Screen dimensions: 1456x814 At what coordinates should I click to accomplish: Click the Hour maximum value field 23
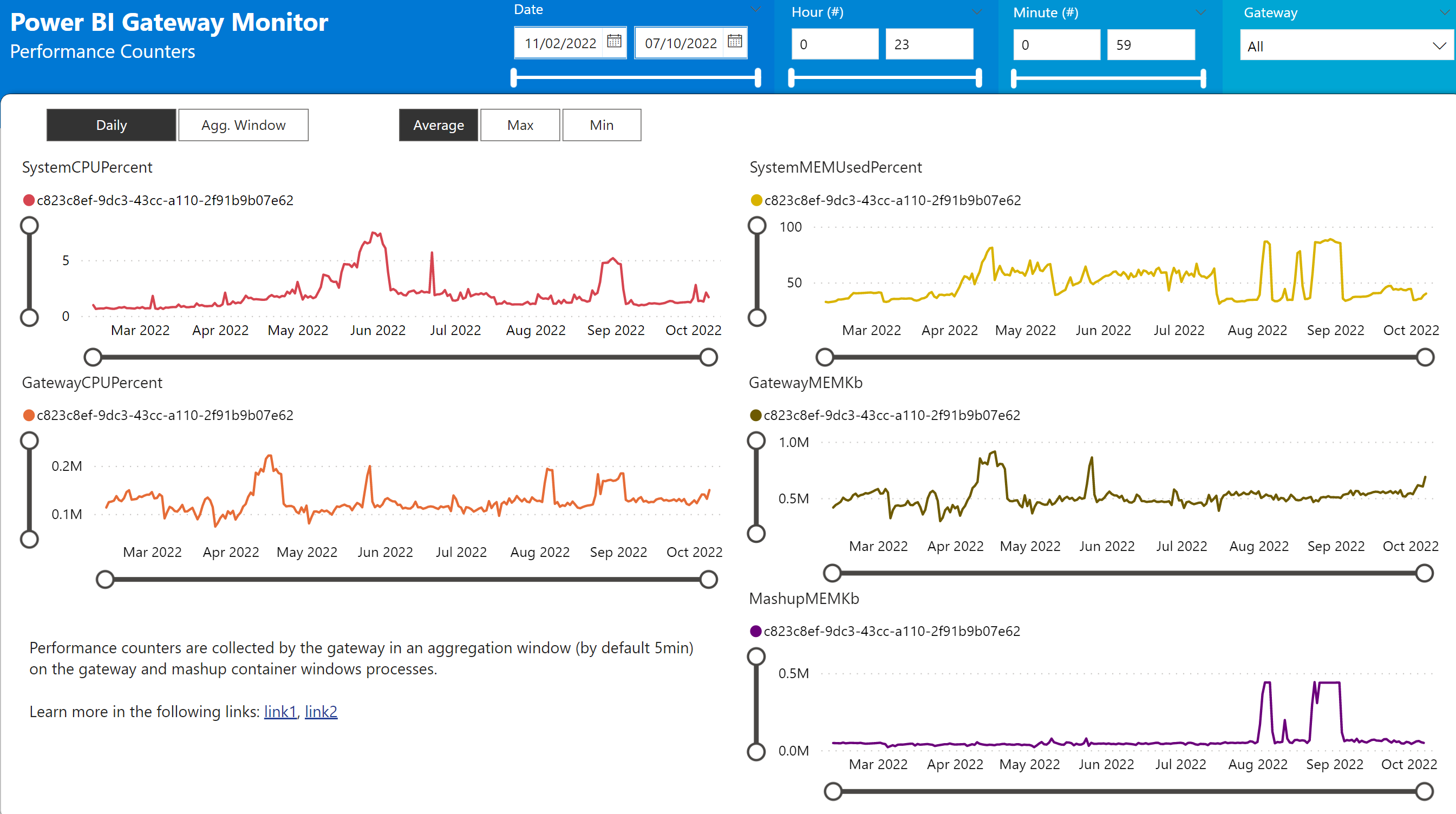tap(929, 44)
